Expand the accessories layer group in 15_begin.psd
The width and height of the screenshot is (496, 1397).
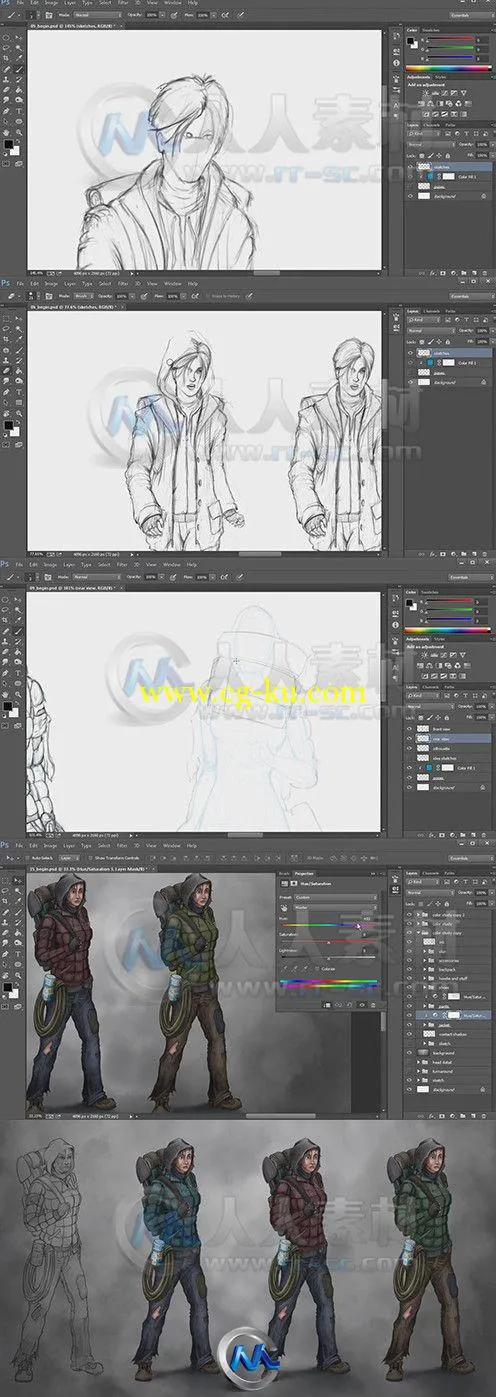pyautogui.click(x=425, y=961)
